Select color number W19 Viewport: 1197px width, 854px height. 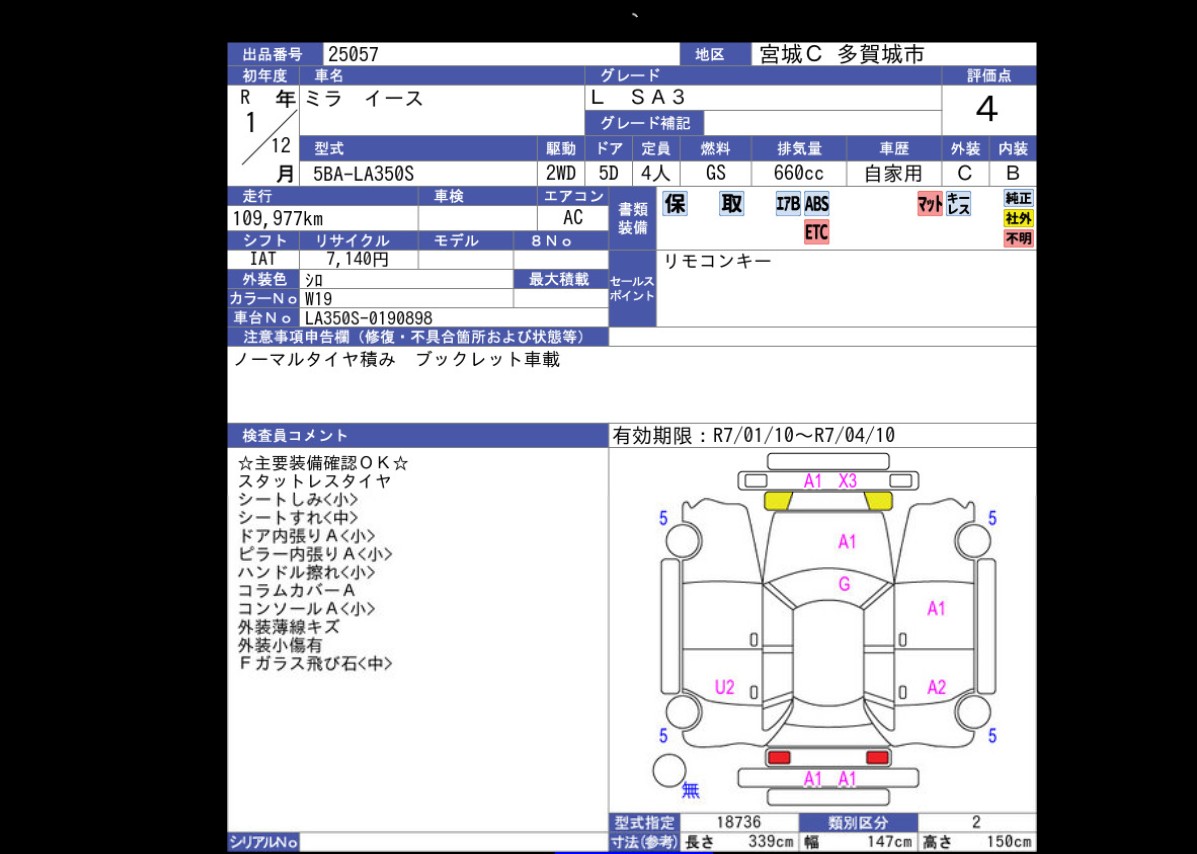(319, 298)
